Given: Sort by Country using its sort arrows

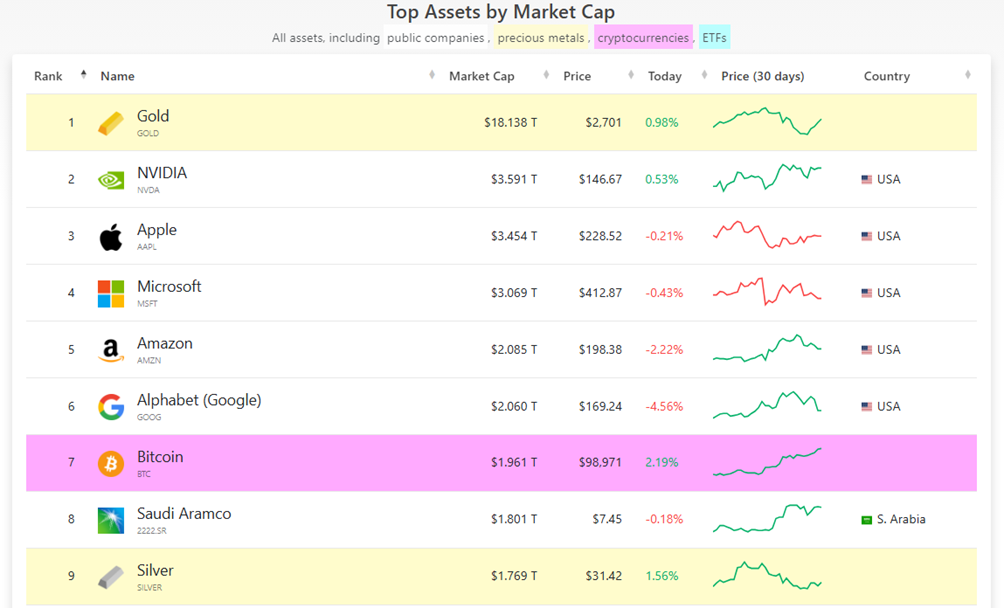Looking at the screenshot, I should (968, 75).
